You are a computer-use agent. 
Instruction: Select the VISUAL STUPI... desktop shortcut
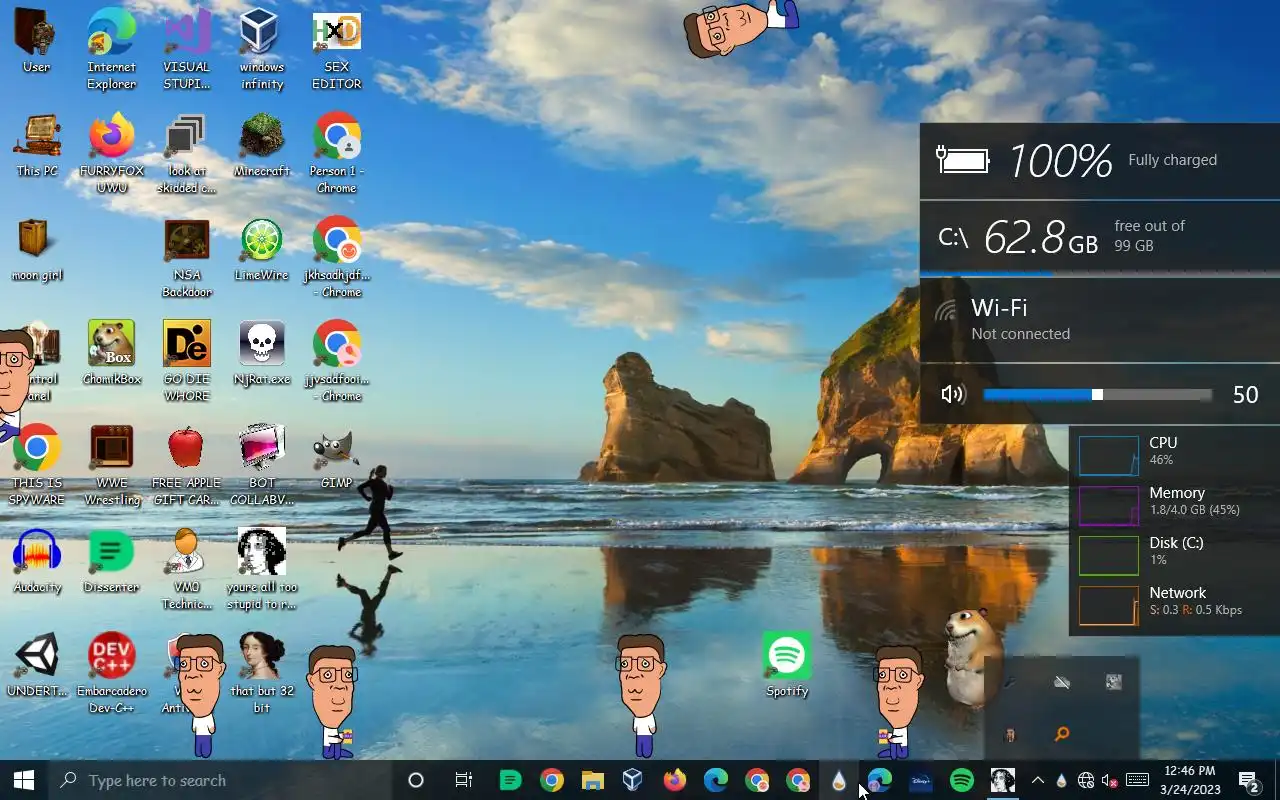(x=187, y=49)
